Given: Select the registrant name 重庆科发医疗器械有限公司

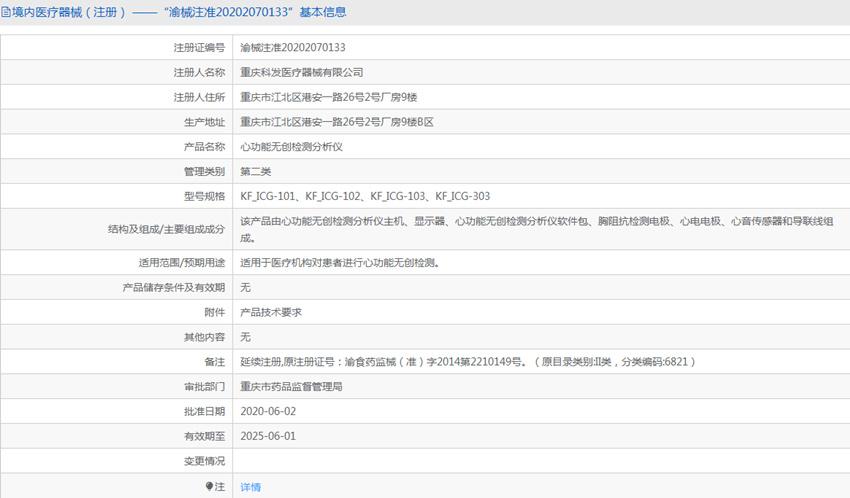Looking at the screenshot, I should point(301,72).
